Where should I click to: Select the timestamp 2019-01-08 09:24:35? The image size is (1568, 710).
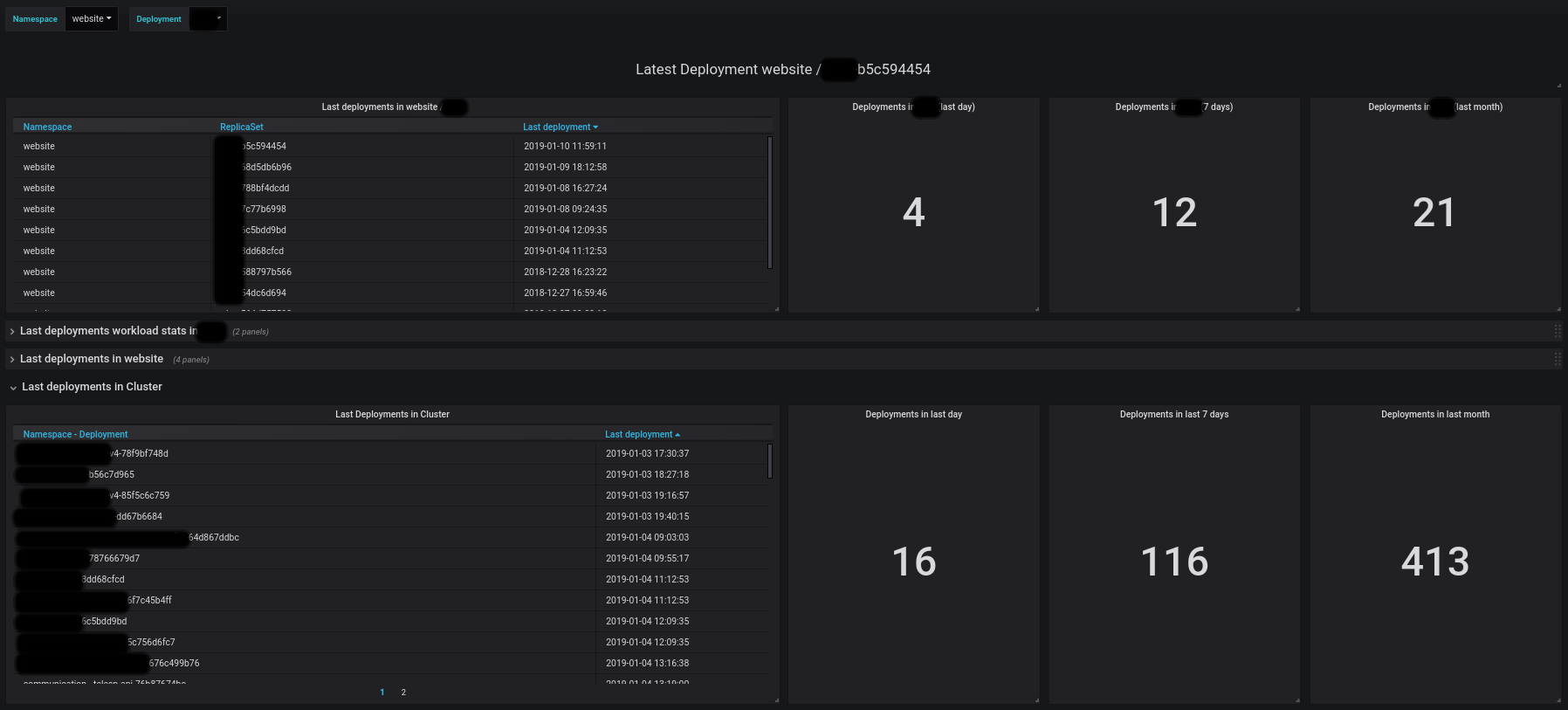coord(566,210)
